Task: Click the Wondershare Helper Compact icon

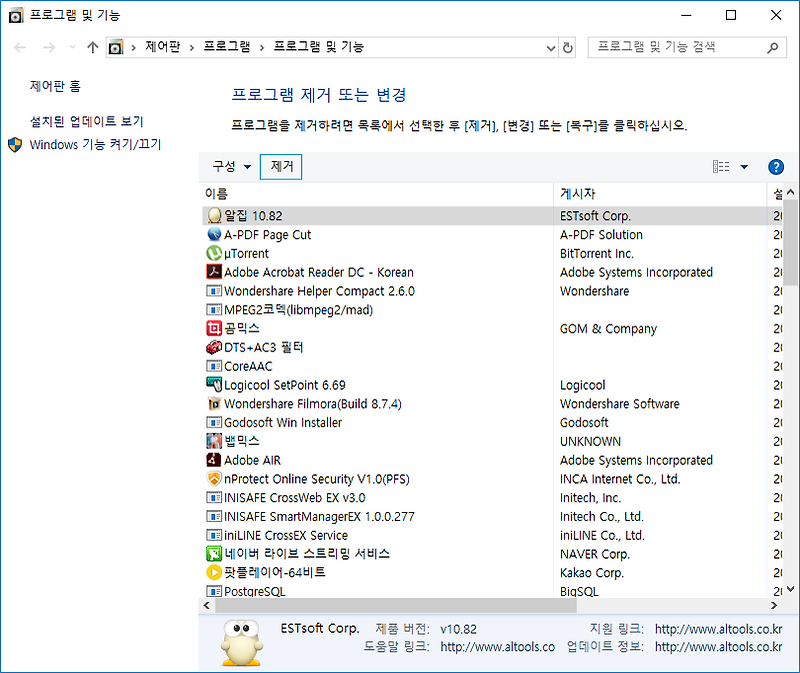Action: (214, 291)
